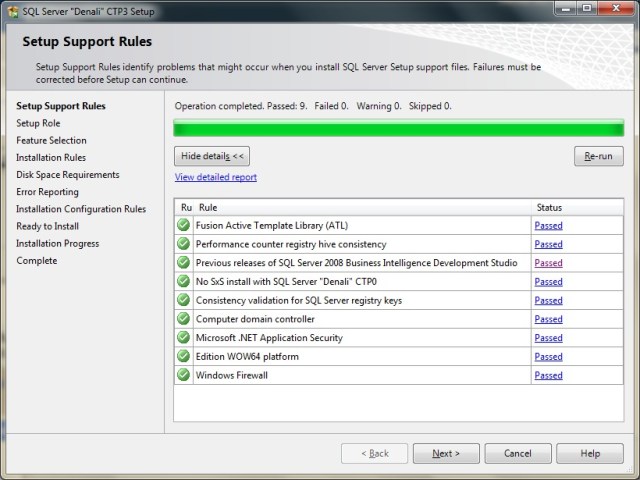Click check icon next to Edition WOW64 platform

(183, 356)
